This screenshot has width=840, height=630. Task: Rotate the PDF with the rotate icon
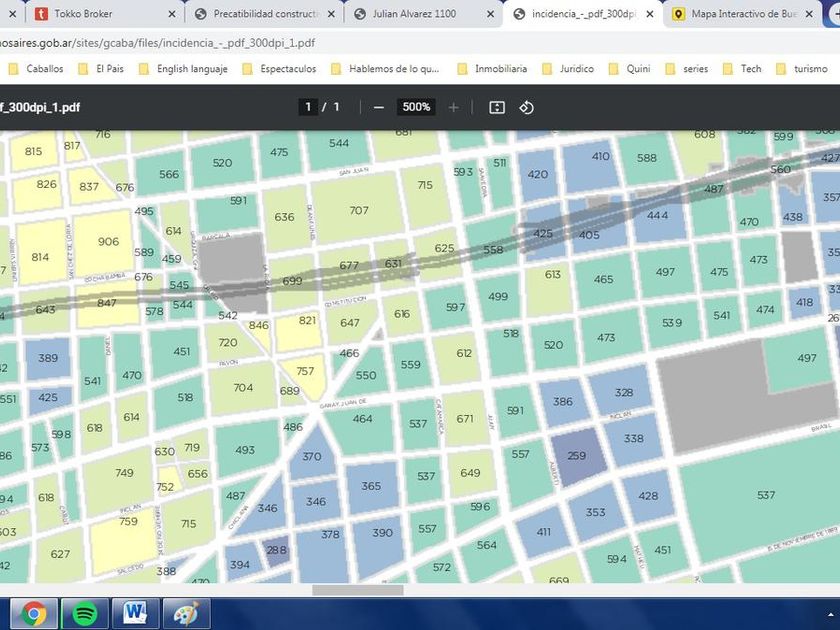click(527, 107)
